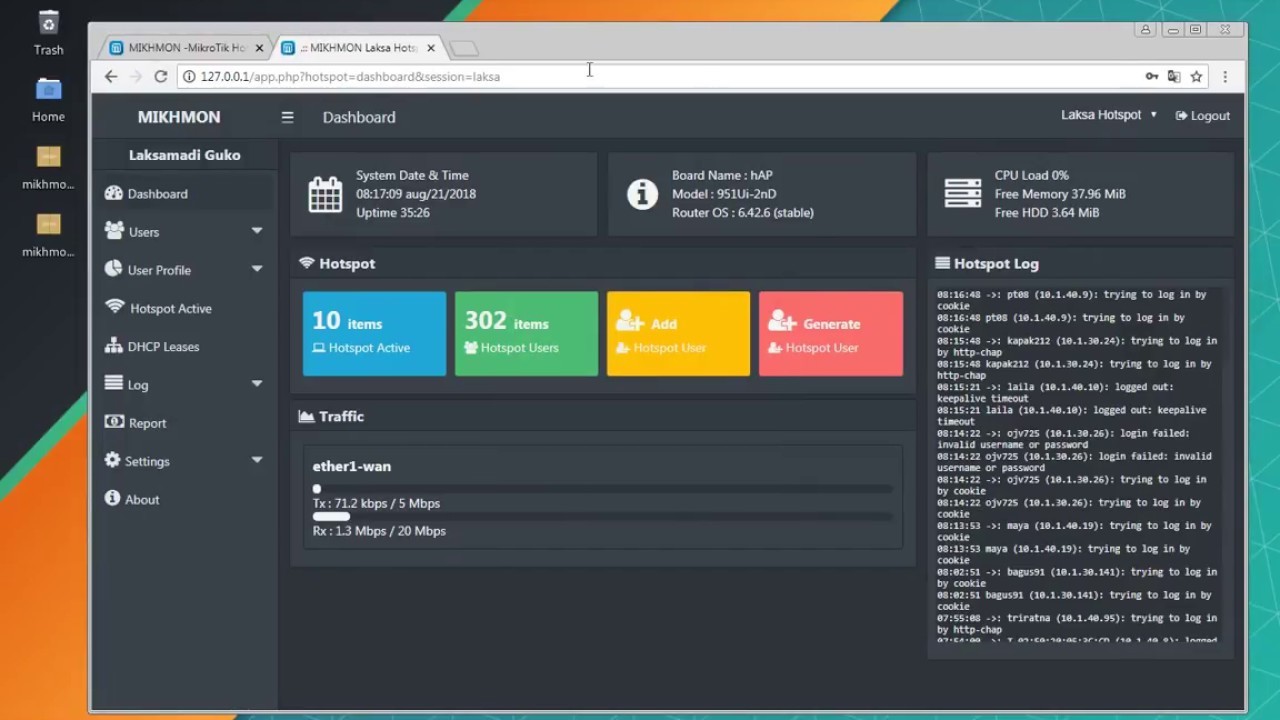Click the About info icon in sidebar
Image resolution: width=1280 pixels, height=720 pixels.
click(x=112, y=498)
